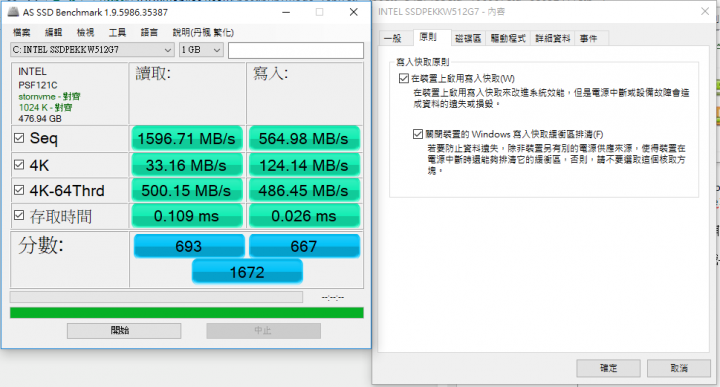720x387 pixels.
Task: Click the AS SSD Benchmark title bar icon
Action: pyautogui.click(x=14, y=12)
